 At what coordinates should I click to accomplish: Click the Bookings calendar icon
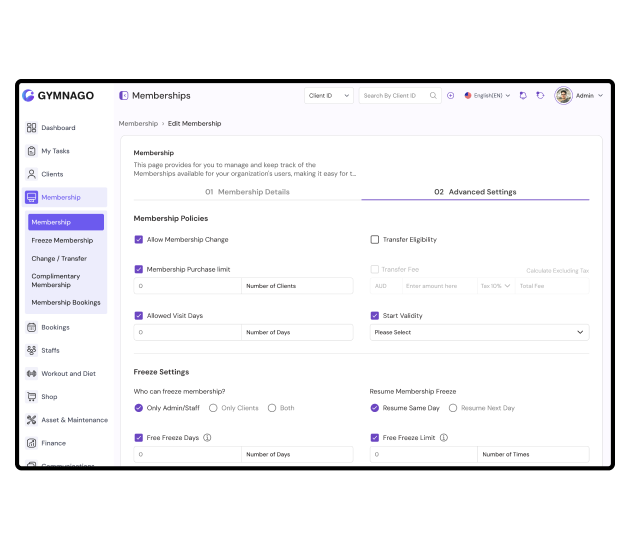click(x=31, y=327)
